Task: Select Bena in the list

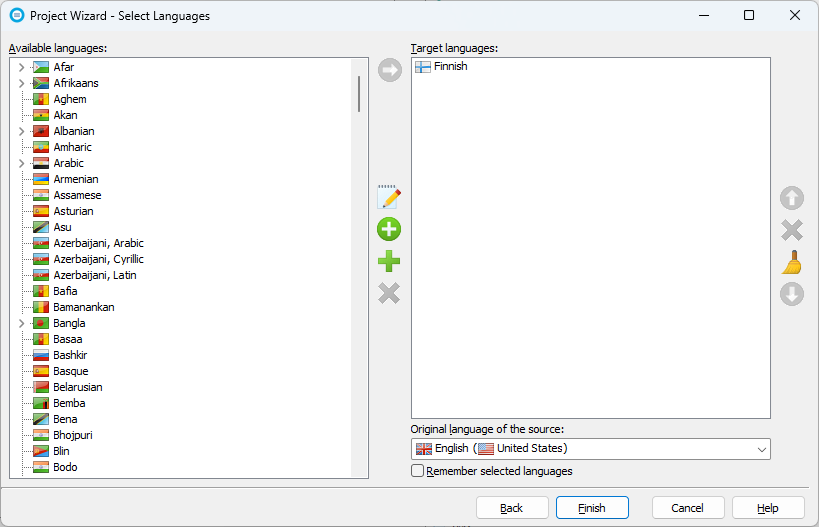Action: click(65, 419)
